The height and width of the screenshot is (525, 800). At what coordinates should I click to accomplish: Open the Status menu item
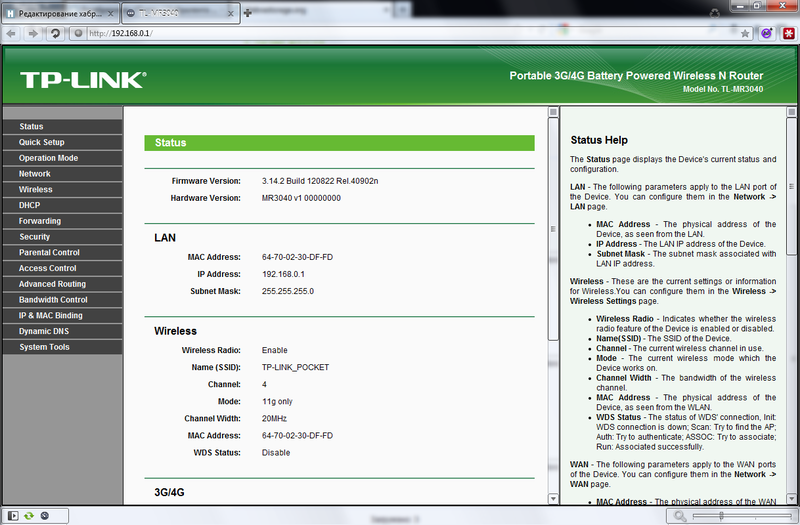[x=62, y=127]
